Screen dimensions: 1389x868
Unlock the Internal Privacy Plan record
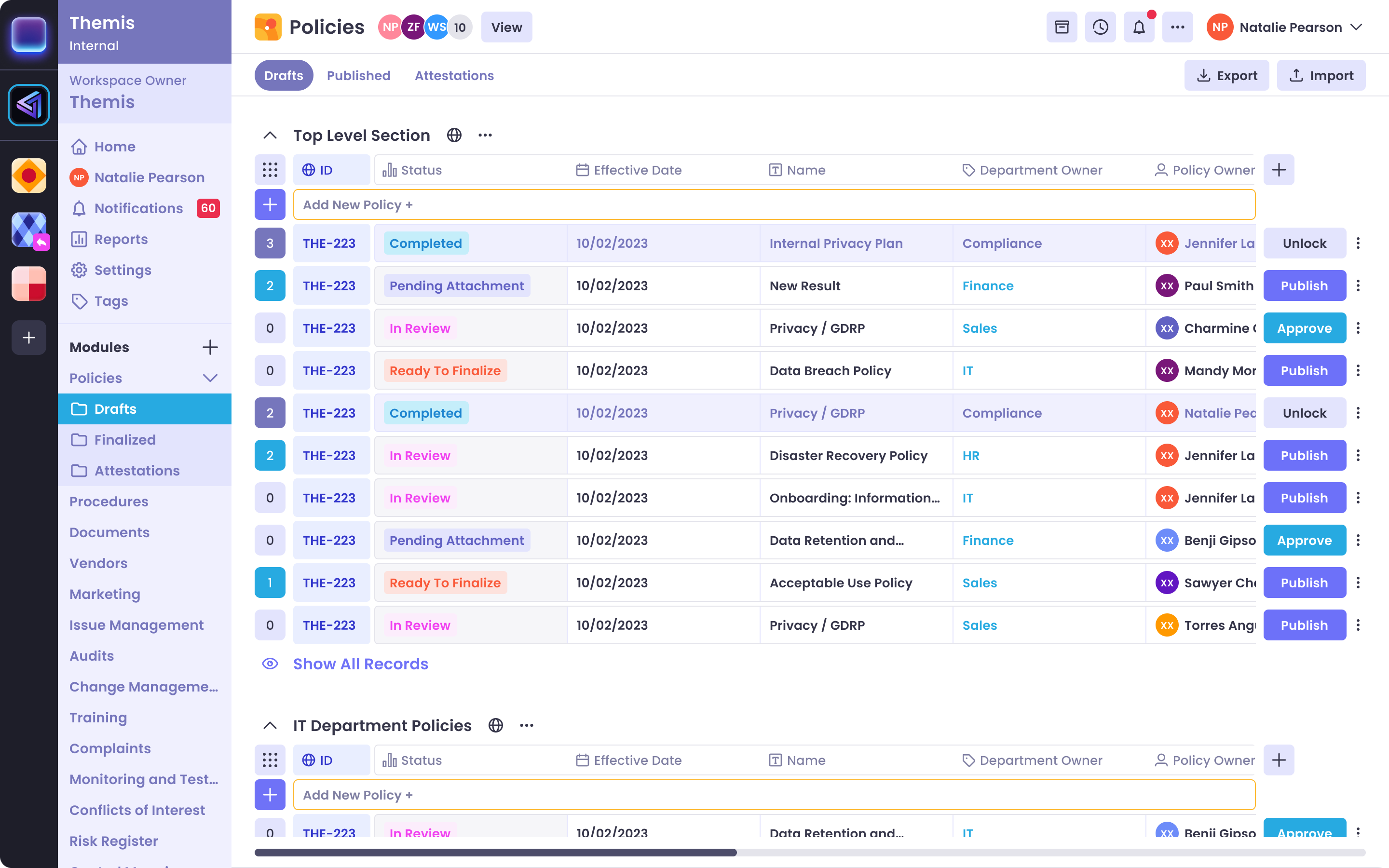click(x=1304, y=243)
